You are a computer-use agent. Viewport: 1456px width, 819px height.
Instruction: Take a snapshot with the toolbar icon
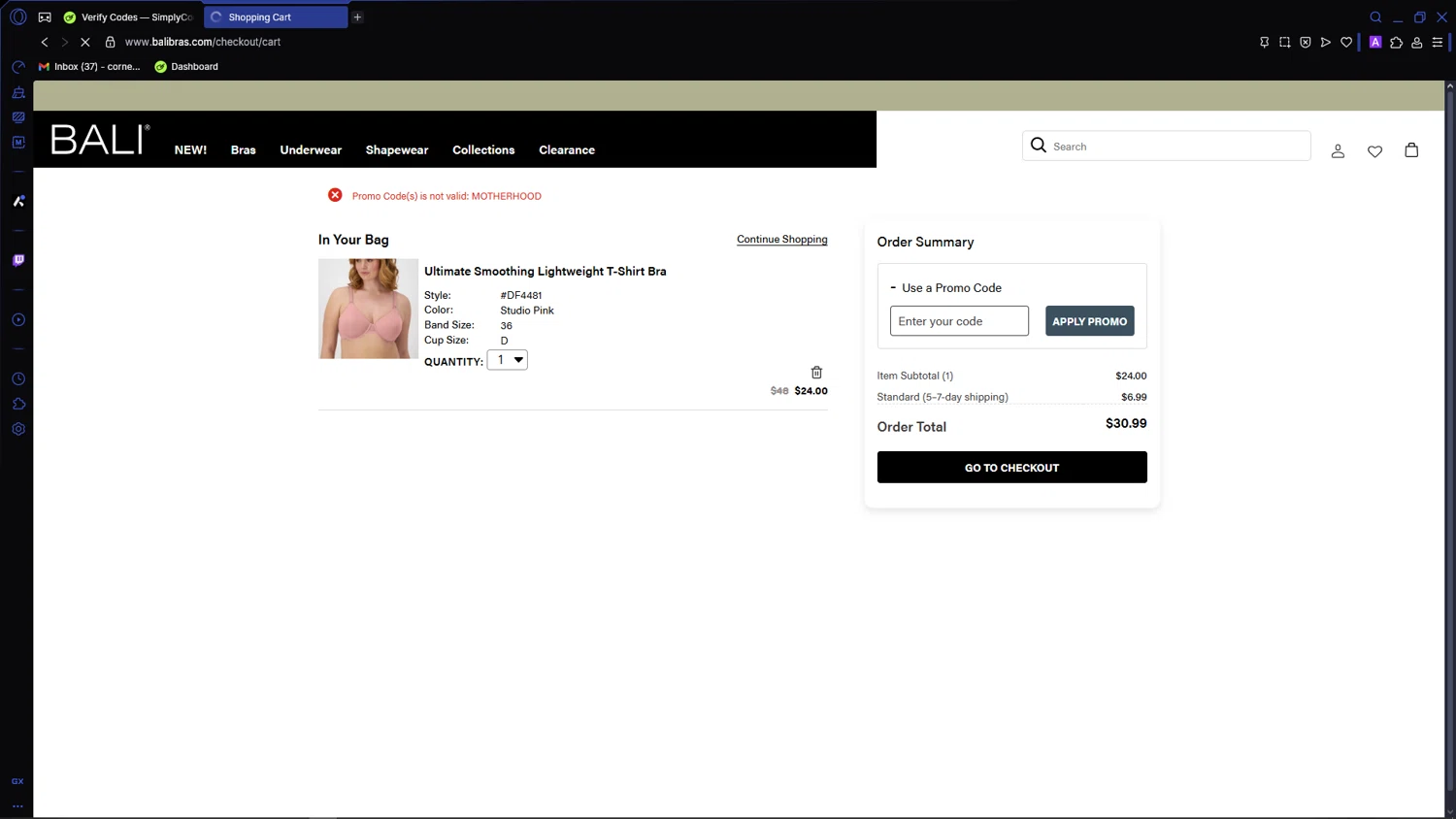click(x=1284, y=42)
